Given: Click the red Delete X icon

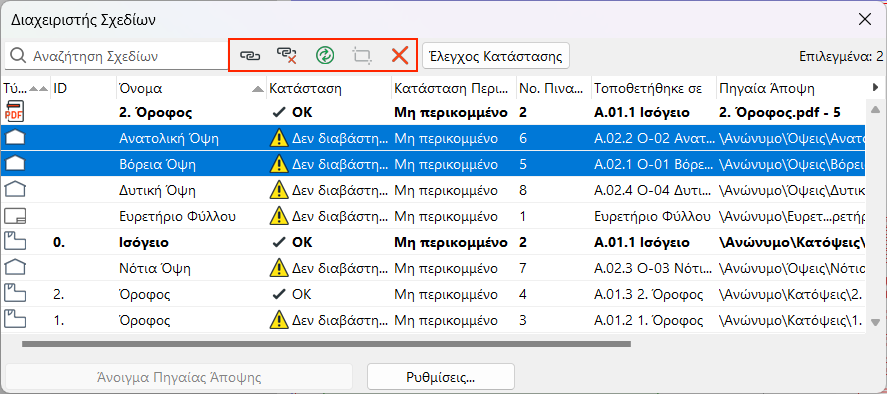Looking at the screenshot, I should click(x=399, y=55).
